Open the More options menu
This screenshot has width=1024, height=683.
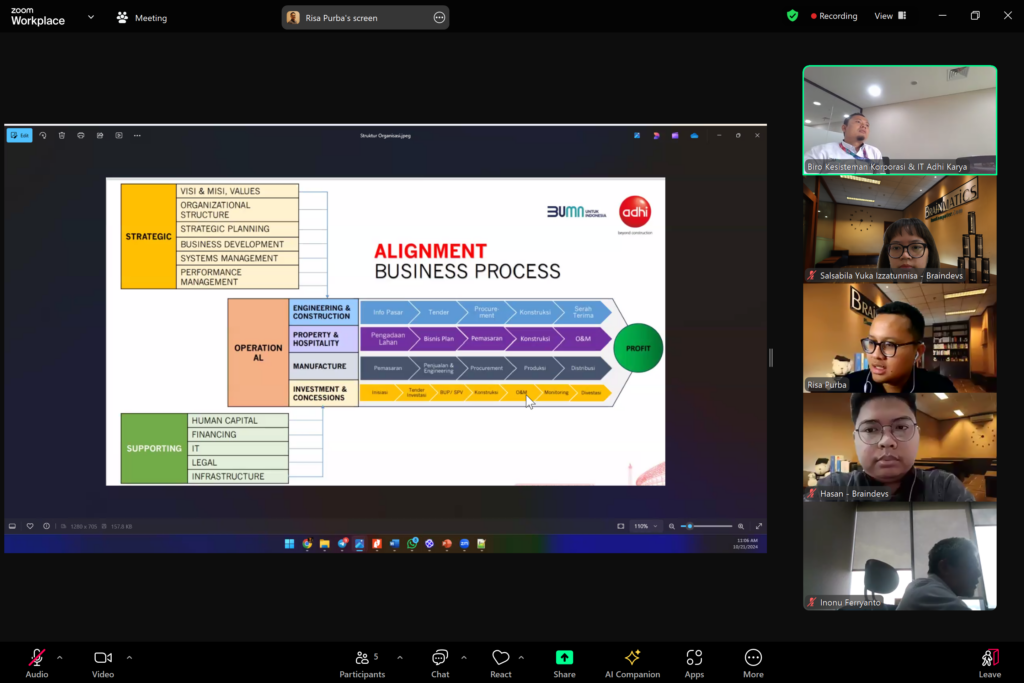tap(753, 659)
